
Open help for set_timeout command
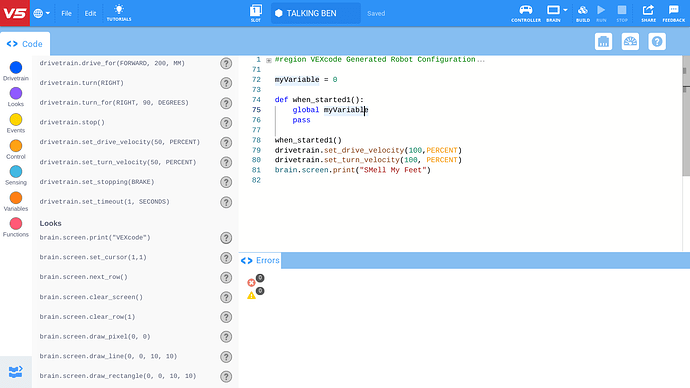tap(226, 202)
